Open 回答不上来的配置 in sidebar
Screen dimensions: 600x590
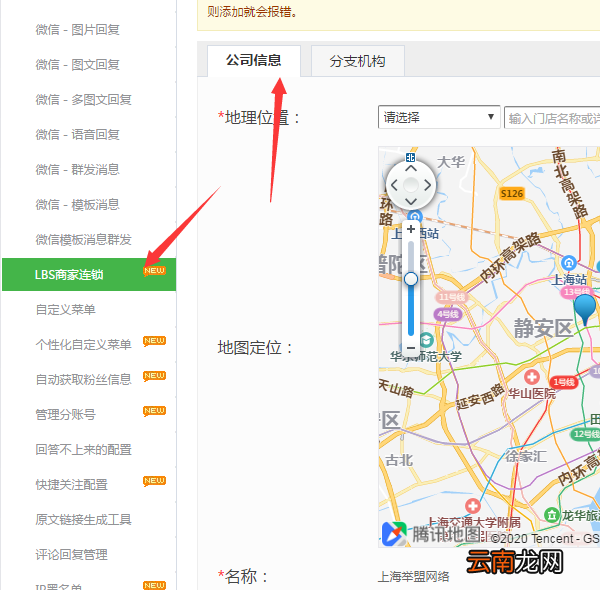point(83,450)
